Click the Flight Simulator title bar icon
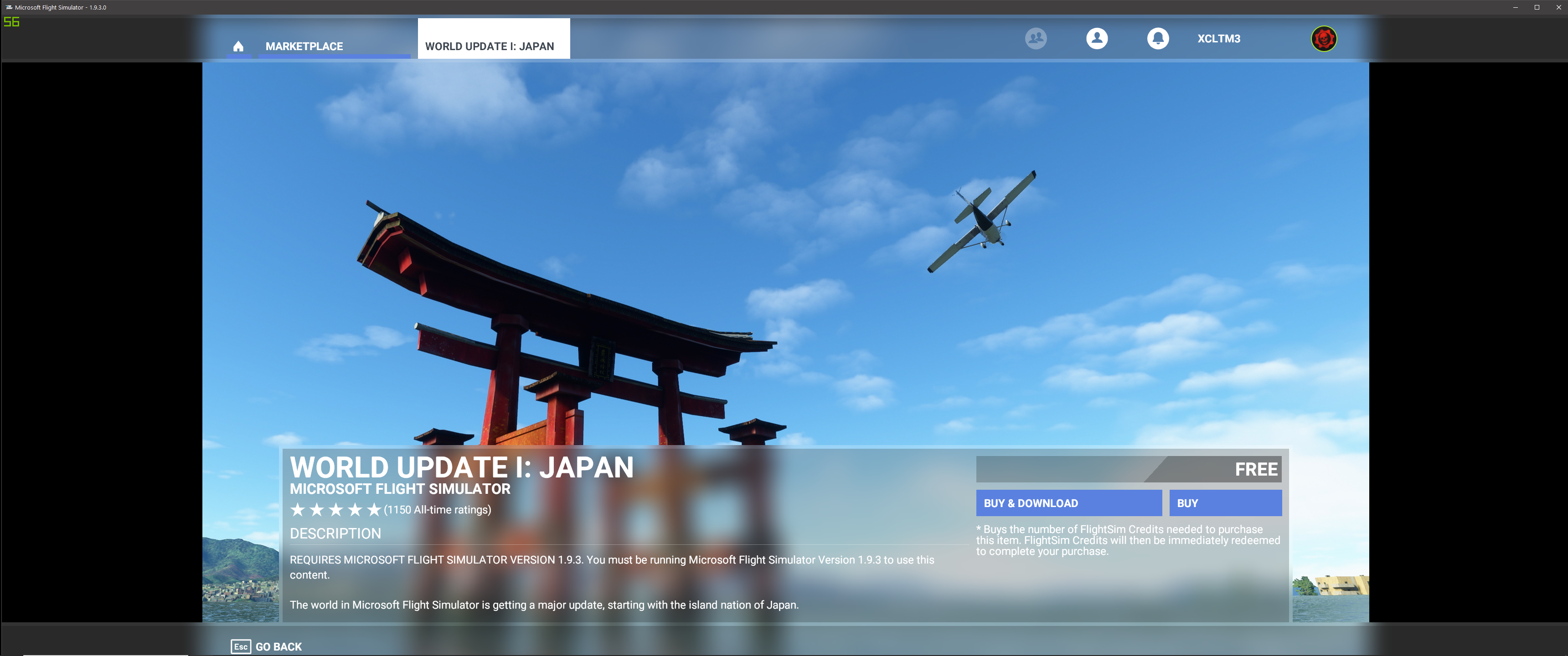Image resolution: width=1568 pixels, height=656 pixels. tap(9, 7)
